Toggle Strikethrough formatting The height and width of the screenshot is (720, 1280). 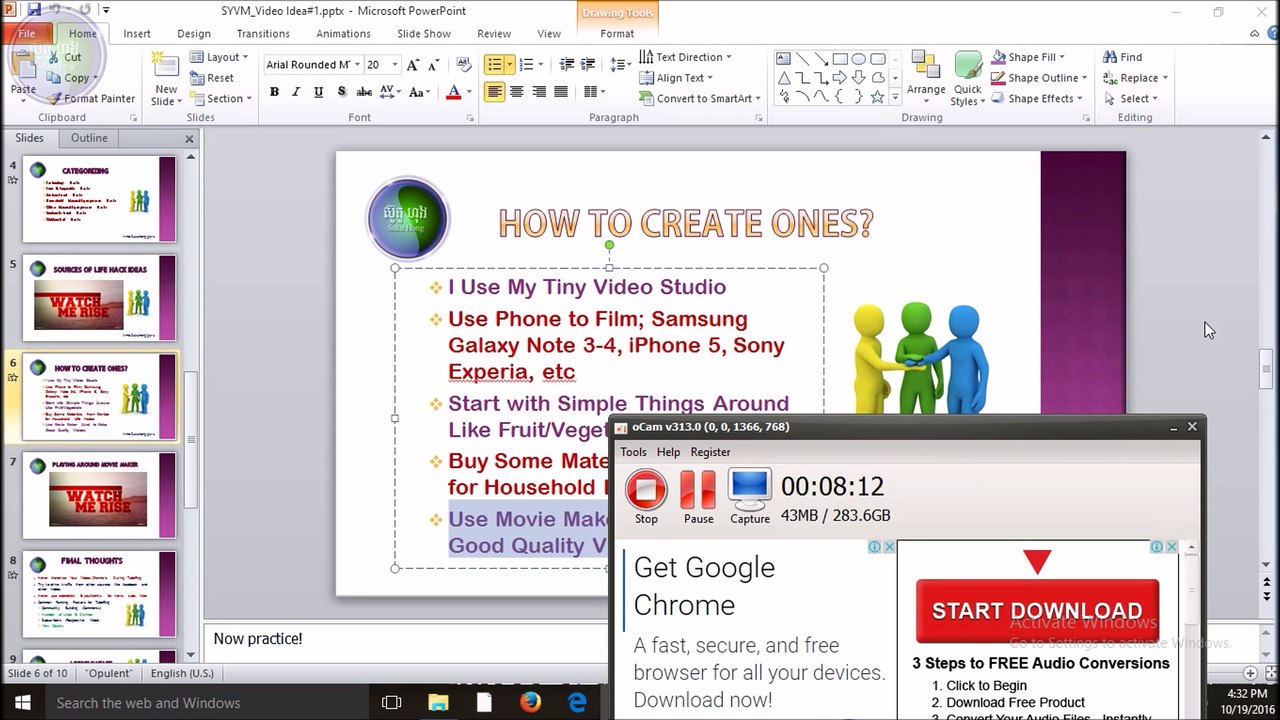[x=364, y=92]
